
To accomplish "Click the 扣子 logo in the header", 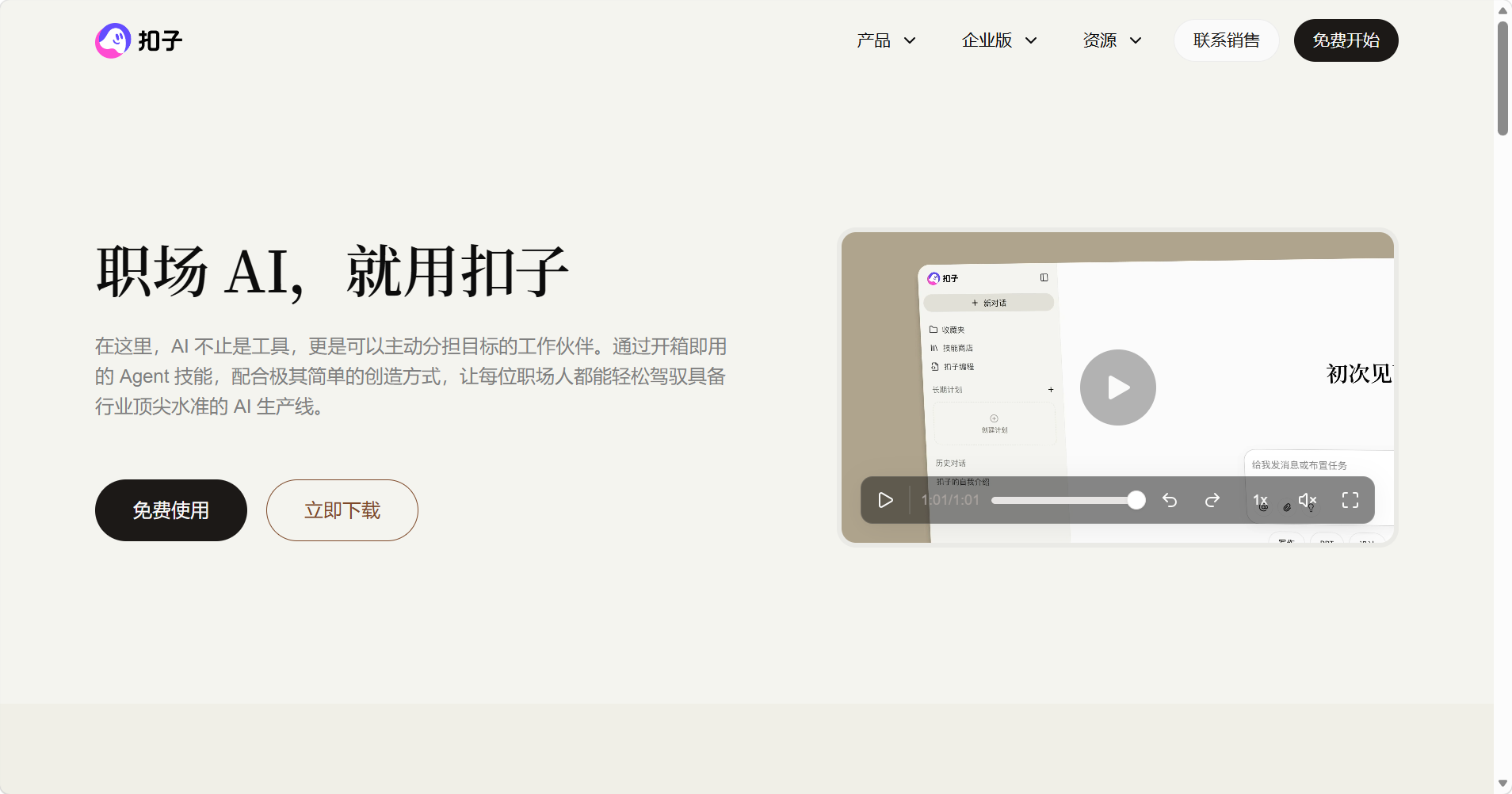I will click(139, 40).
